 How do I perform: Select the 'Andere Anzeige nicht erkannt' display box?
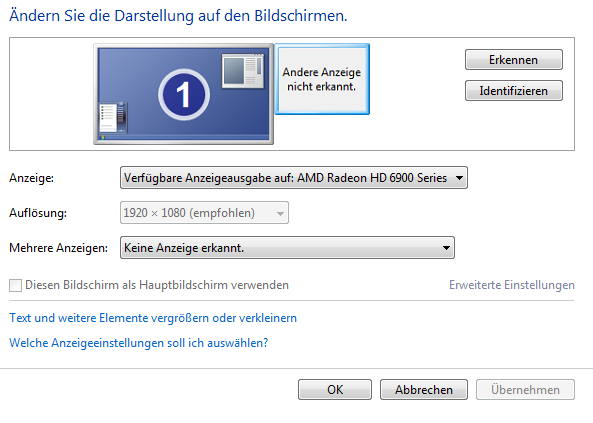(322, 79)
